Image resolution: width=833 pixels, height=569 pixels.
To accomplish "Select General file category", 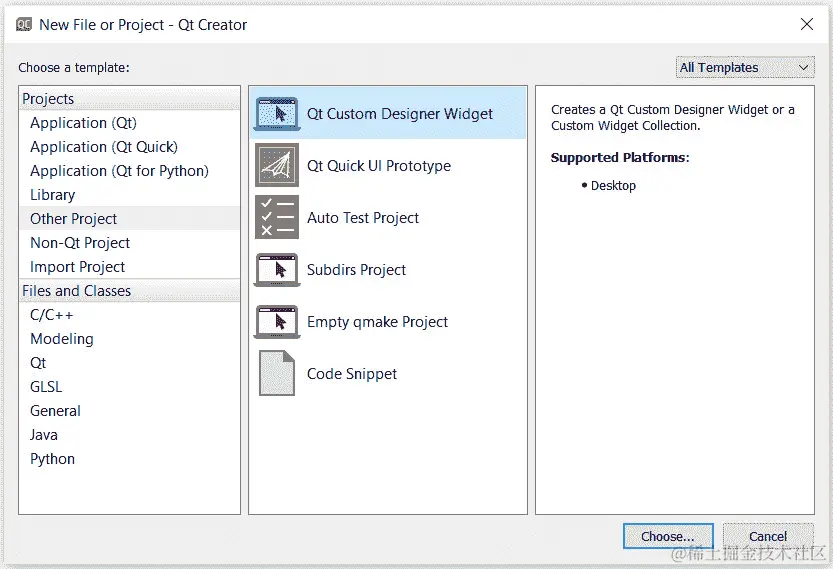I will [130, 410].
